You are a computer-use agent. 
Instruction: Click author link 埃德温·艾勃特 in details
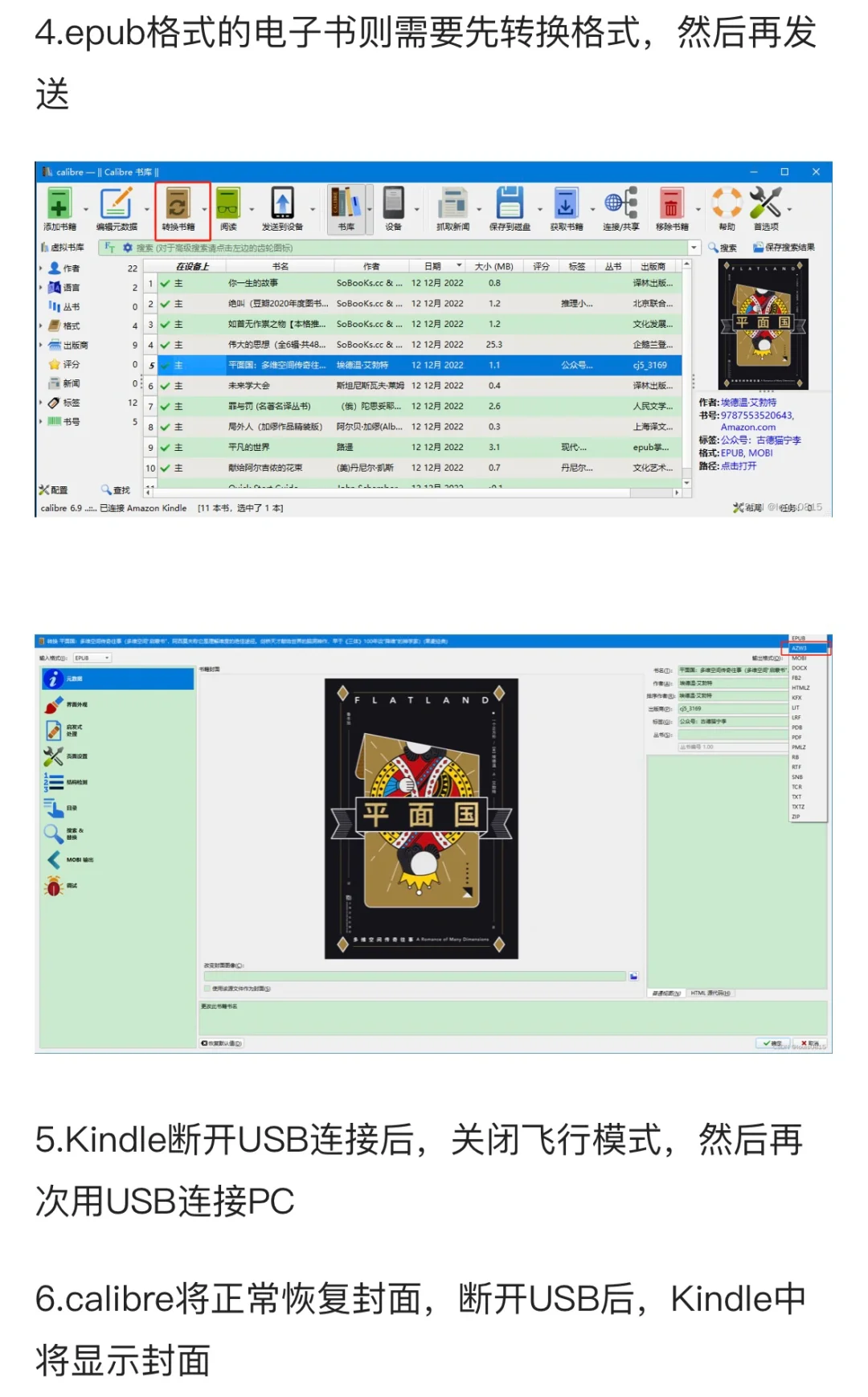pyautogui.click(x=748, y=403)
